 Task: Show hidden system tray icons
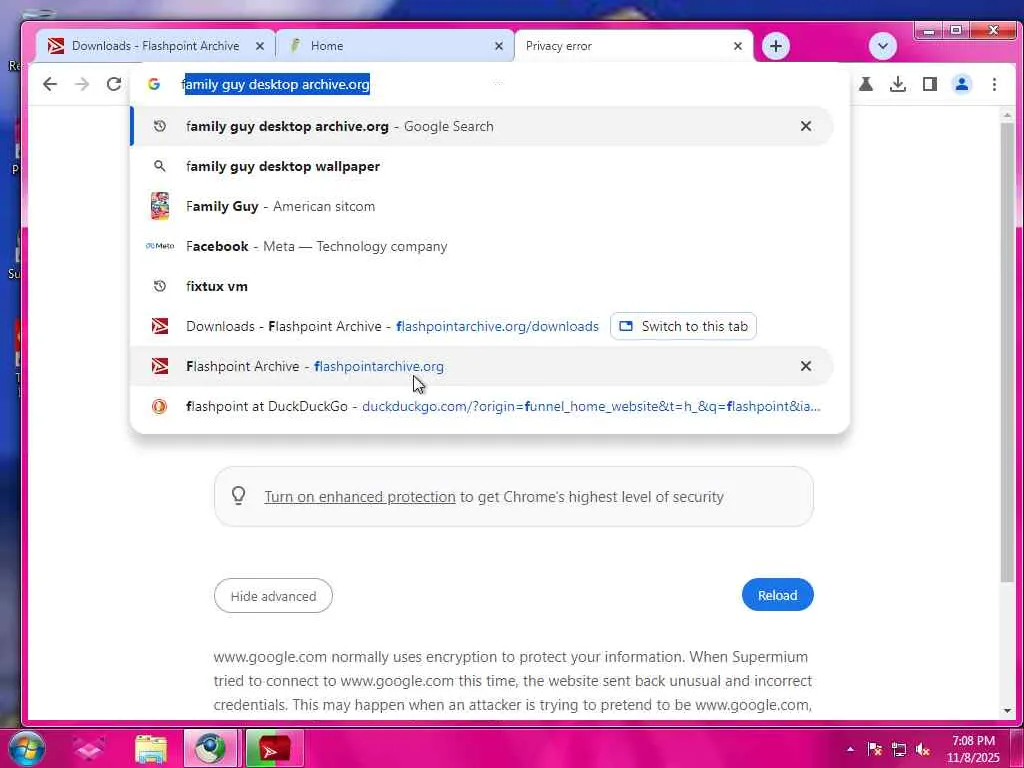(x=850, y=749)
